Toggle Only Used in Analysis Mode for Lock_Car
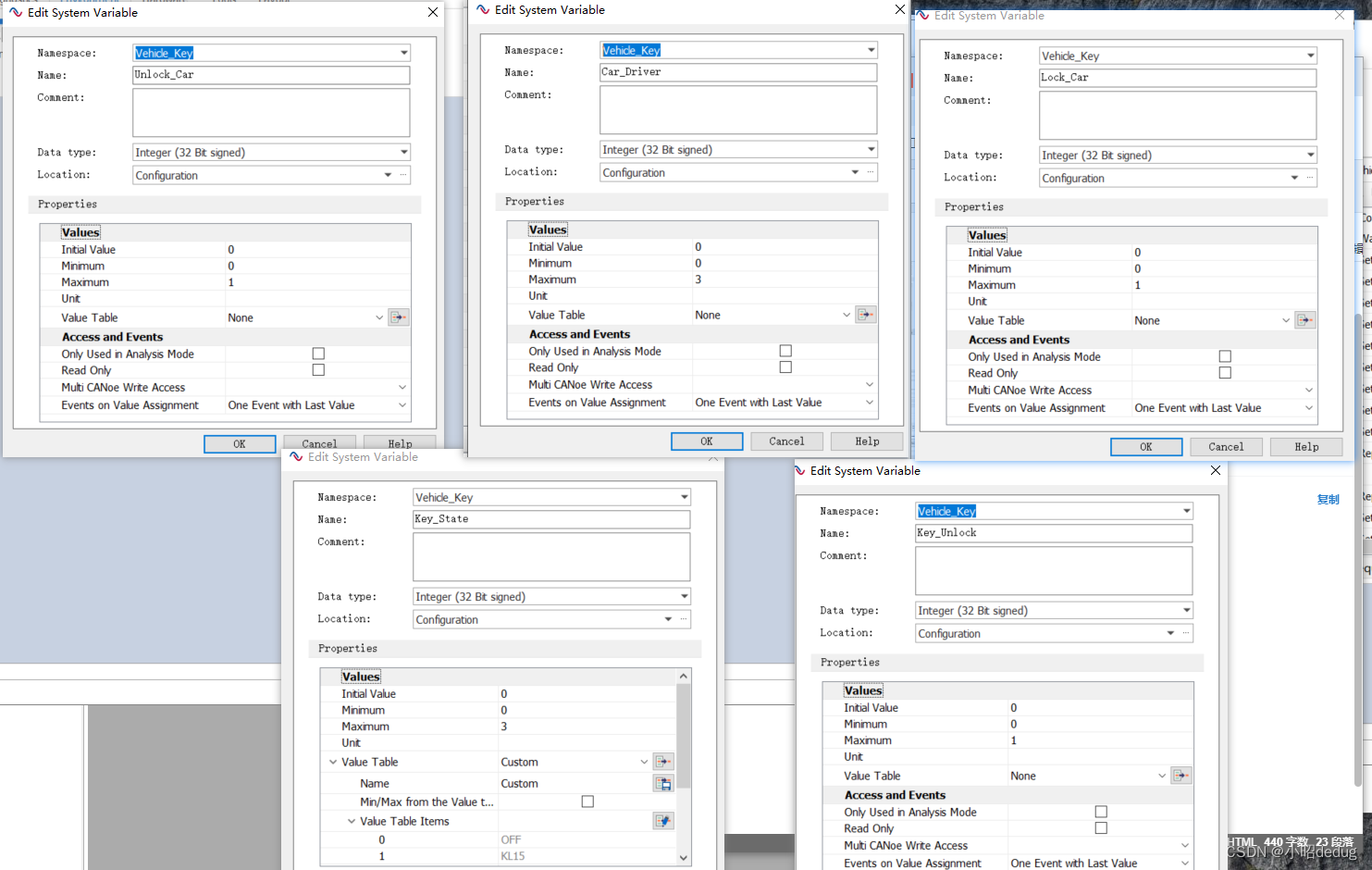This screenshot has height=870, width=1372. pos(1225,356)
